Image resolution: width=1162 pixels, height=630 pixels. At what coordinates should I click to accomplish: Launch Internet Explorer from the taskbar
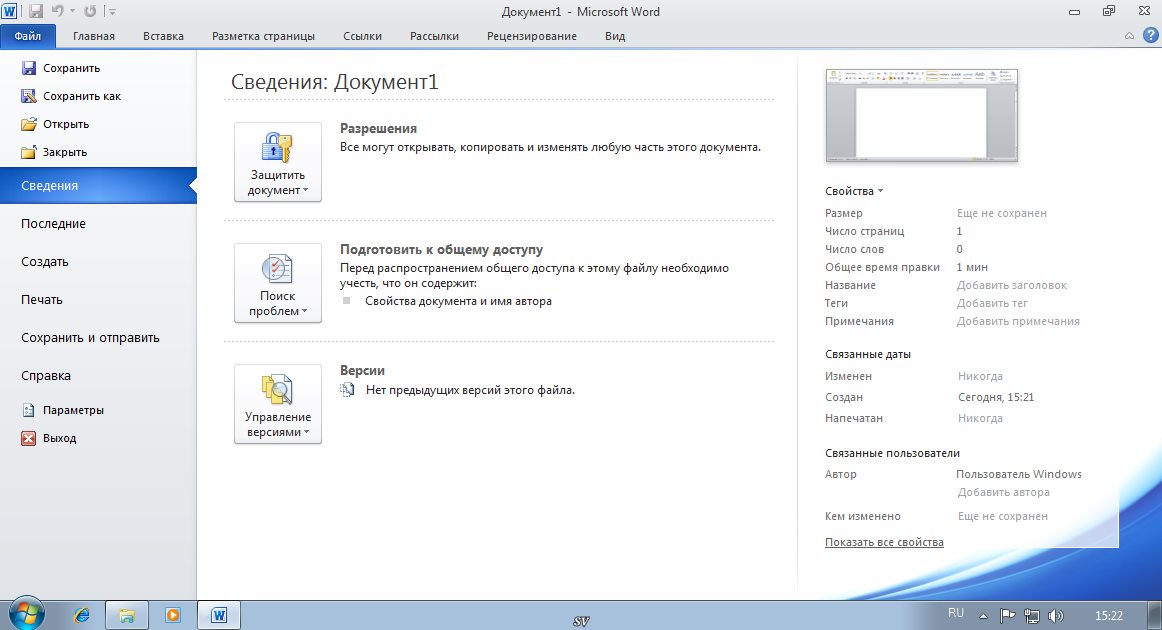pos(82,615)
